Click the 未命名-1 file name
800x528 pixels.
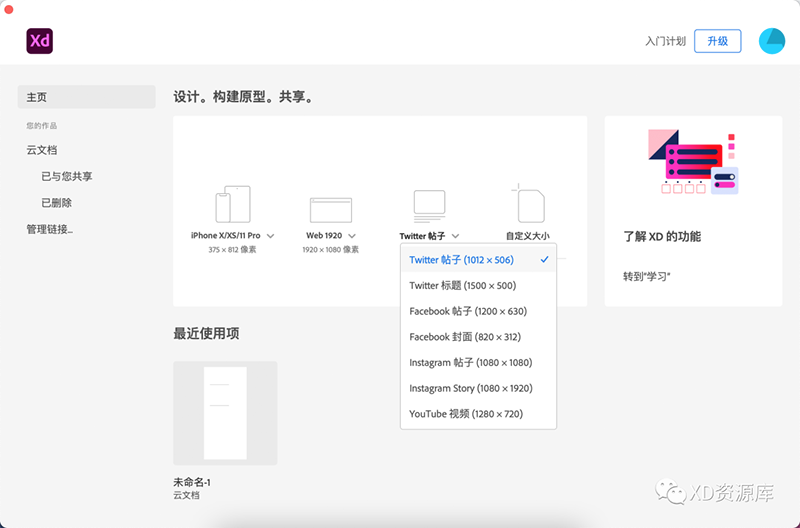(x=192, y=482)
